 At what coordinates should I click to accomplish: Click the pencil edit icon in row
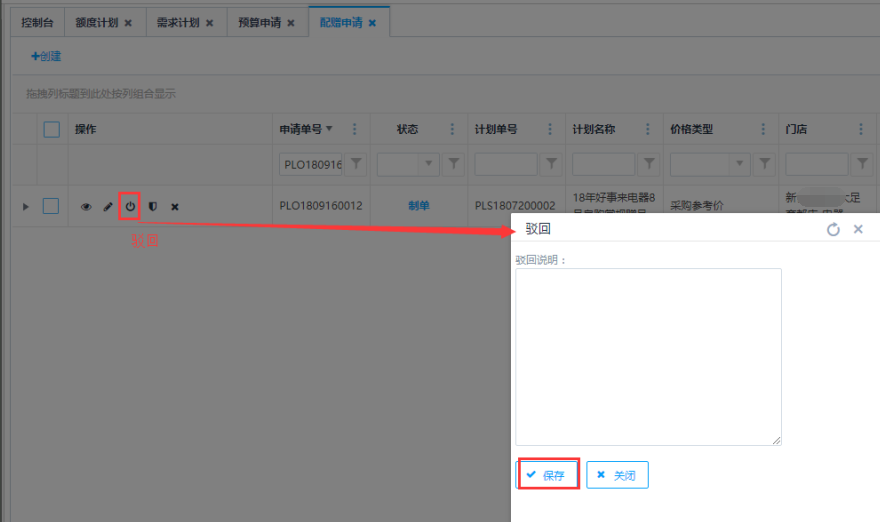[x=108, y=207]
